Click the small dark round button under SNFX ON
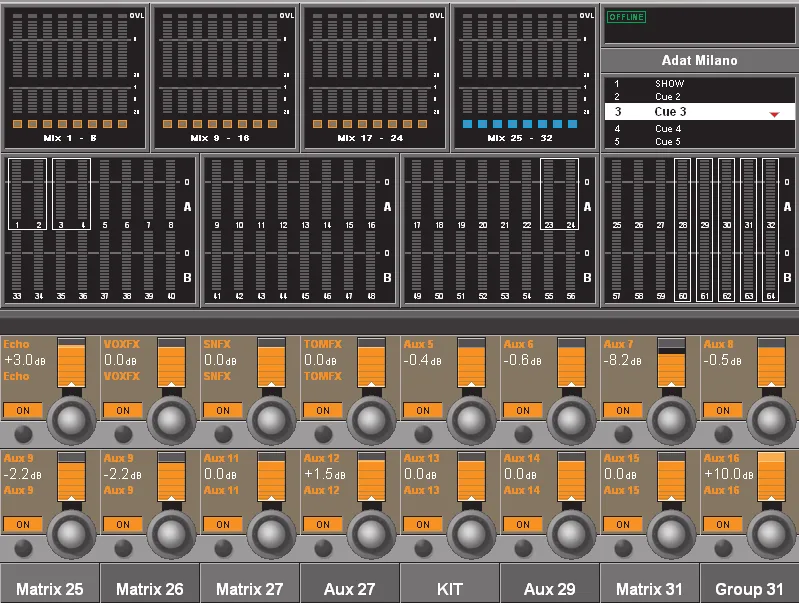799x603 pixels. pyautogui.click(x=223, y=434)
